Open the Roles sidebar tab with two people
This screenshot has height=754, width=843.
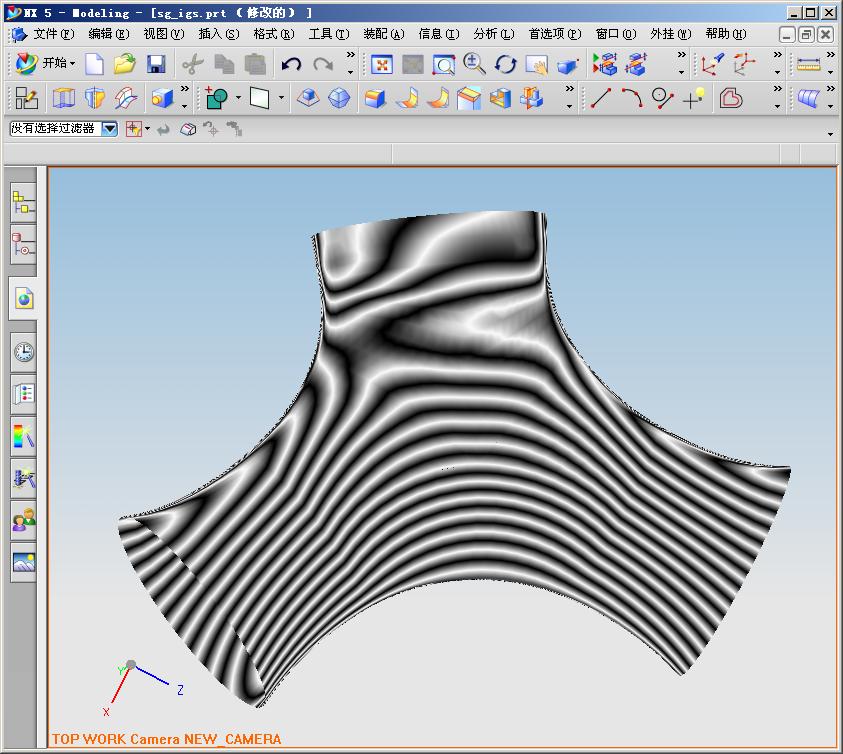(24, 520)
